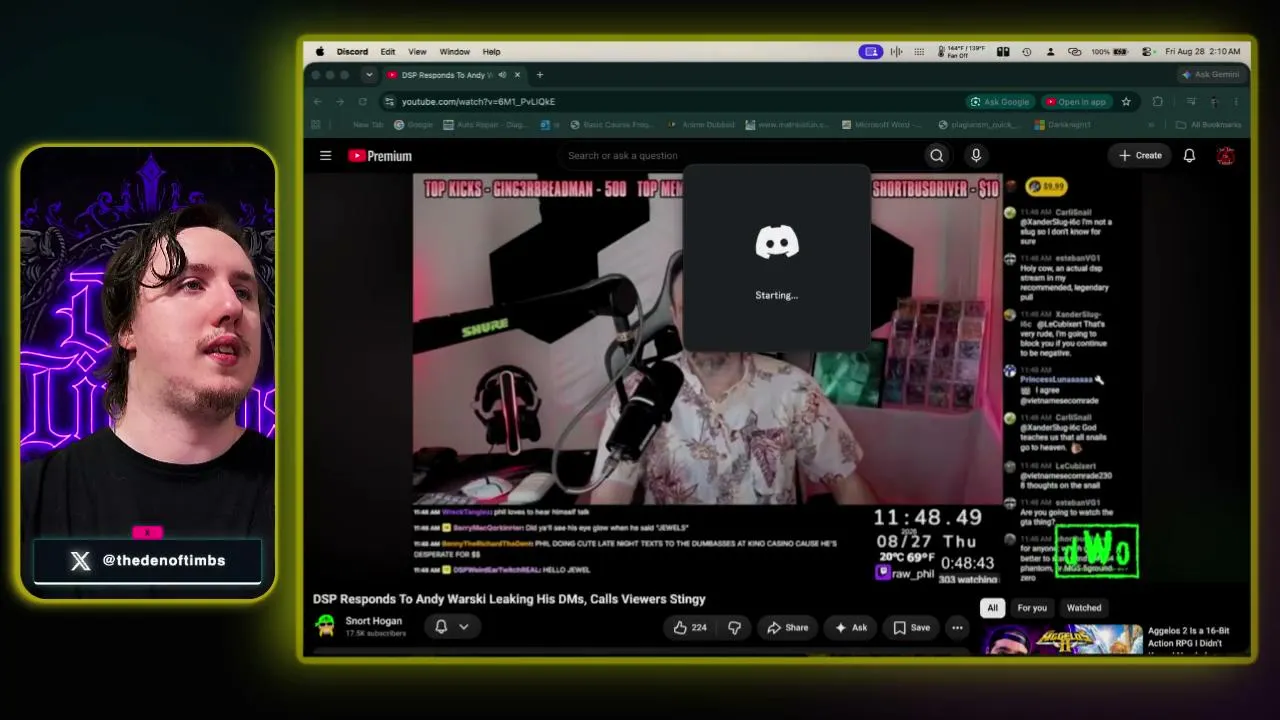Image resolution: width=1280 pixels, height=720 pixels.
Task: Open the Window menu in the menu bar
Action: pyautogui.click(x=454, y=52)
